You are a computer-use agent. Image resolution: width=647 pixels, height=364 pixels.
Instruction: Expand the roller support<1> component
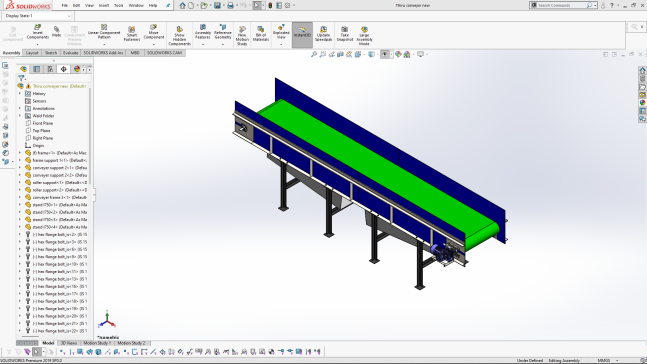[x=19, y=182]
